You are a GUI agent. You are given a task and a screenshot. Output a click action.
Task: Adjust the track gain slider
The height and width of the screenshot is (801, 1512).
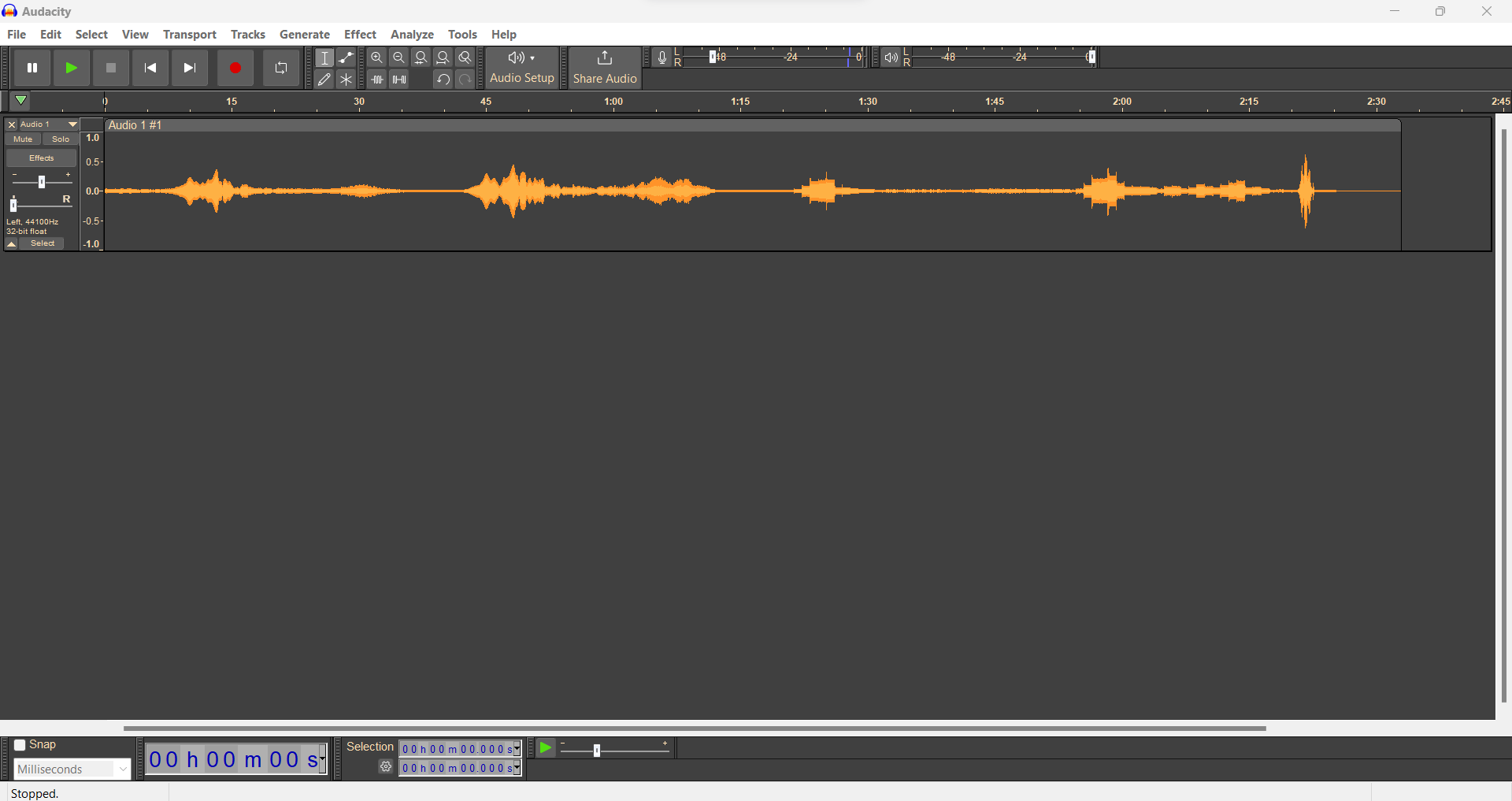(42, 182)
